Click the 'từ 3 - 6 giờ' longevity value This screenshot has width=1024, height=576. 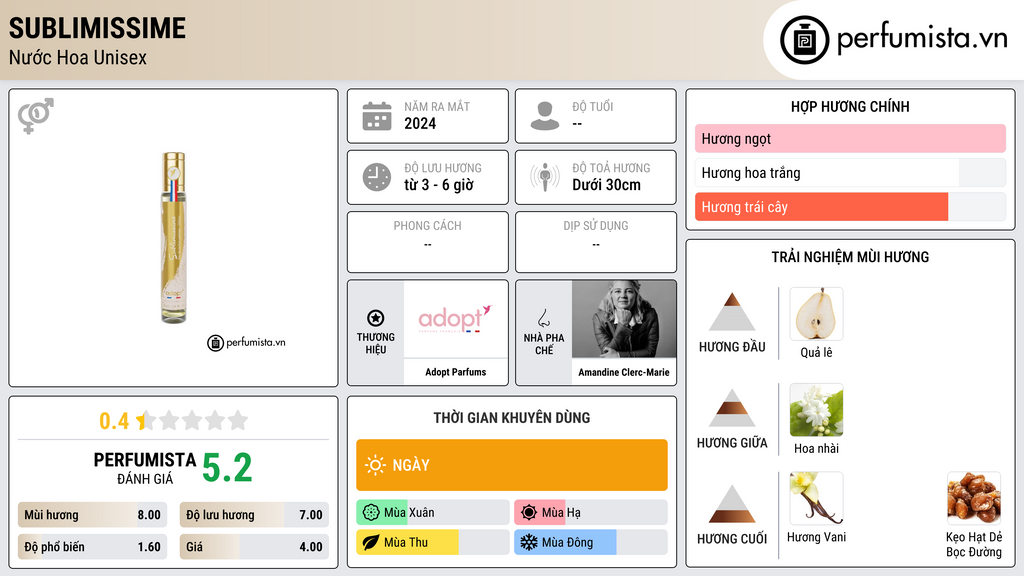(x=439, y=185)
